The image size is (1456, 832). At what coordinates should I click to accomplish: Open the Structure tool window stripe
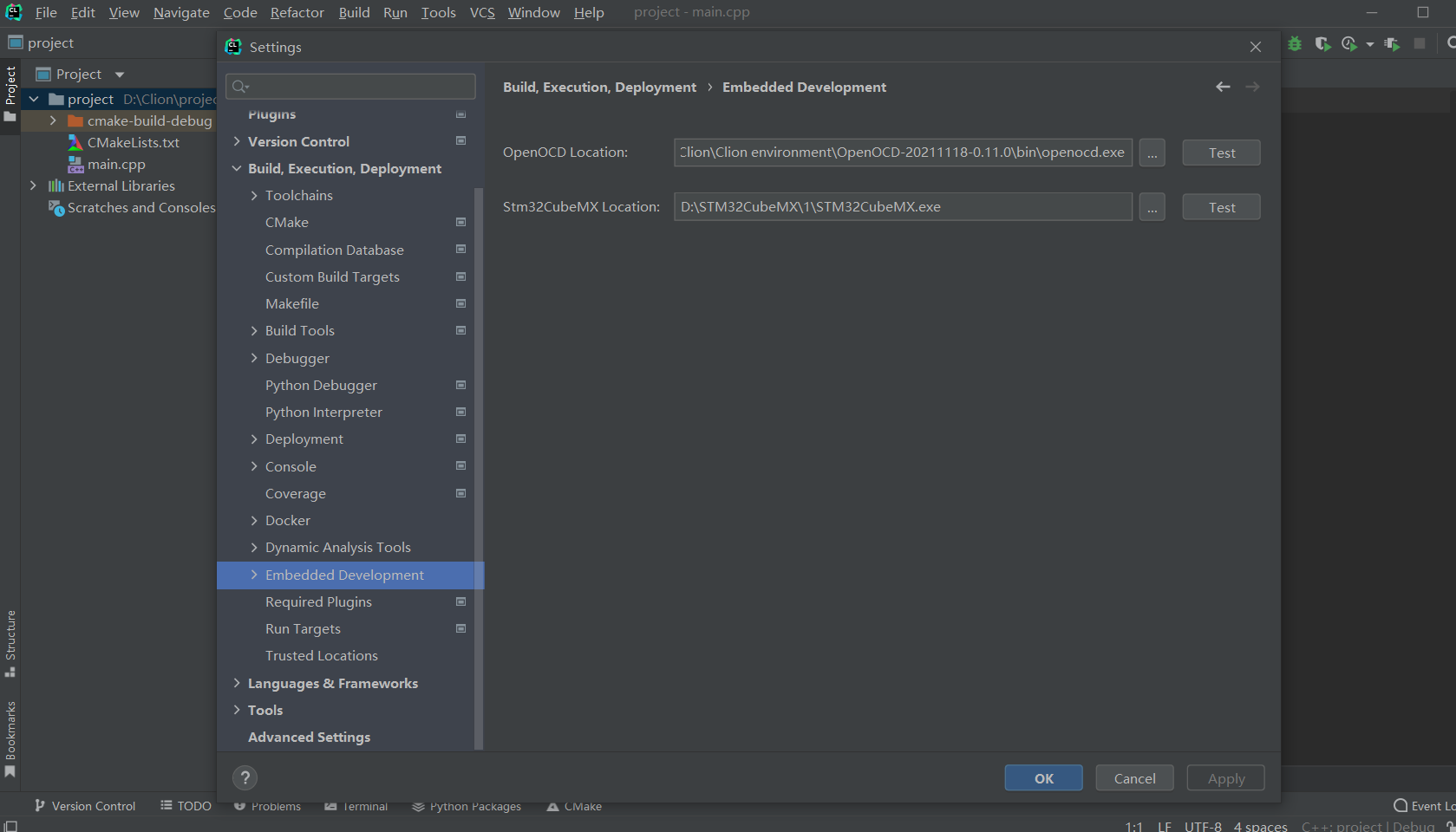coord(10,643)
